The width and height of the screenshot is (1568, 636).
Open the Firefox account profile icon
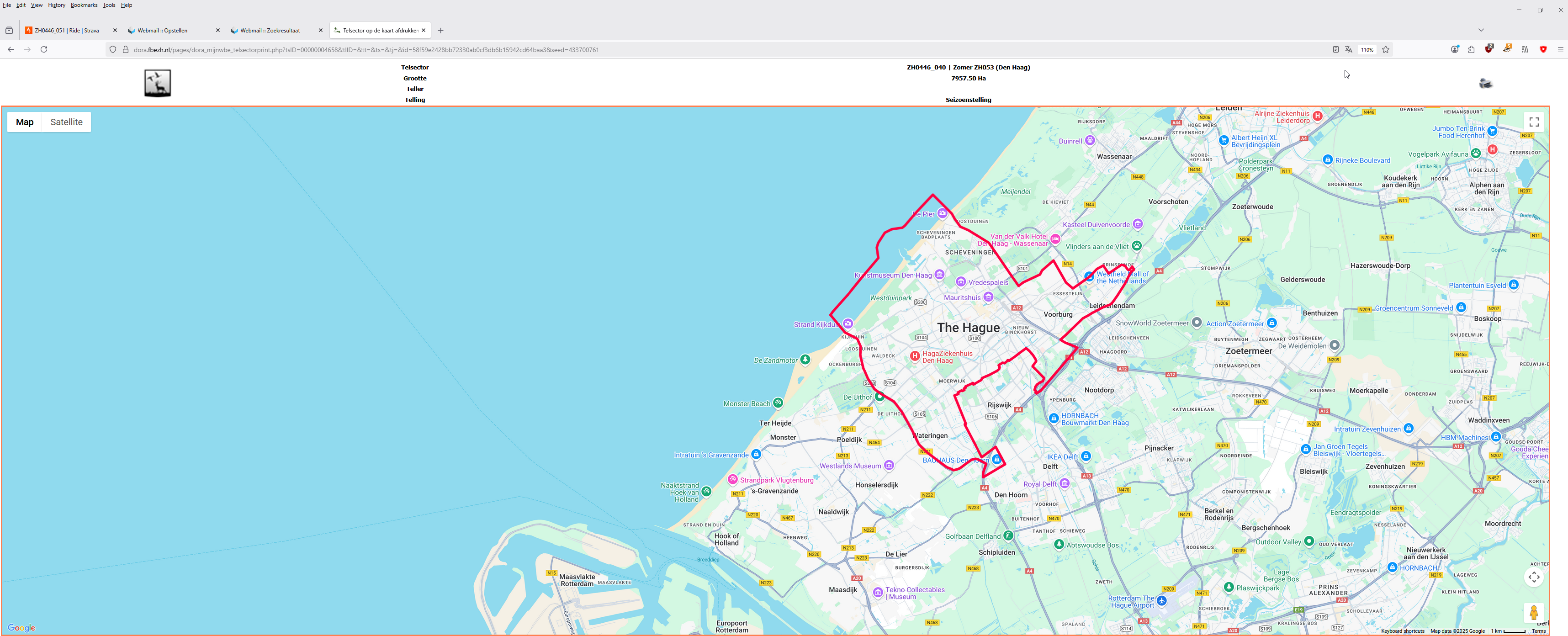click(1455, 49)
